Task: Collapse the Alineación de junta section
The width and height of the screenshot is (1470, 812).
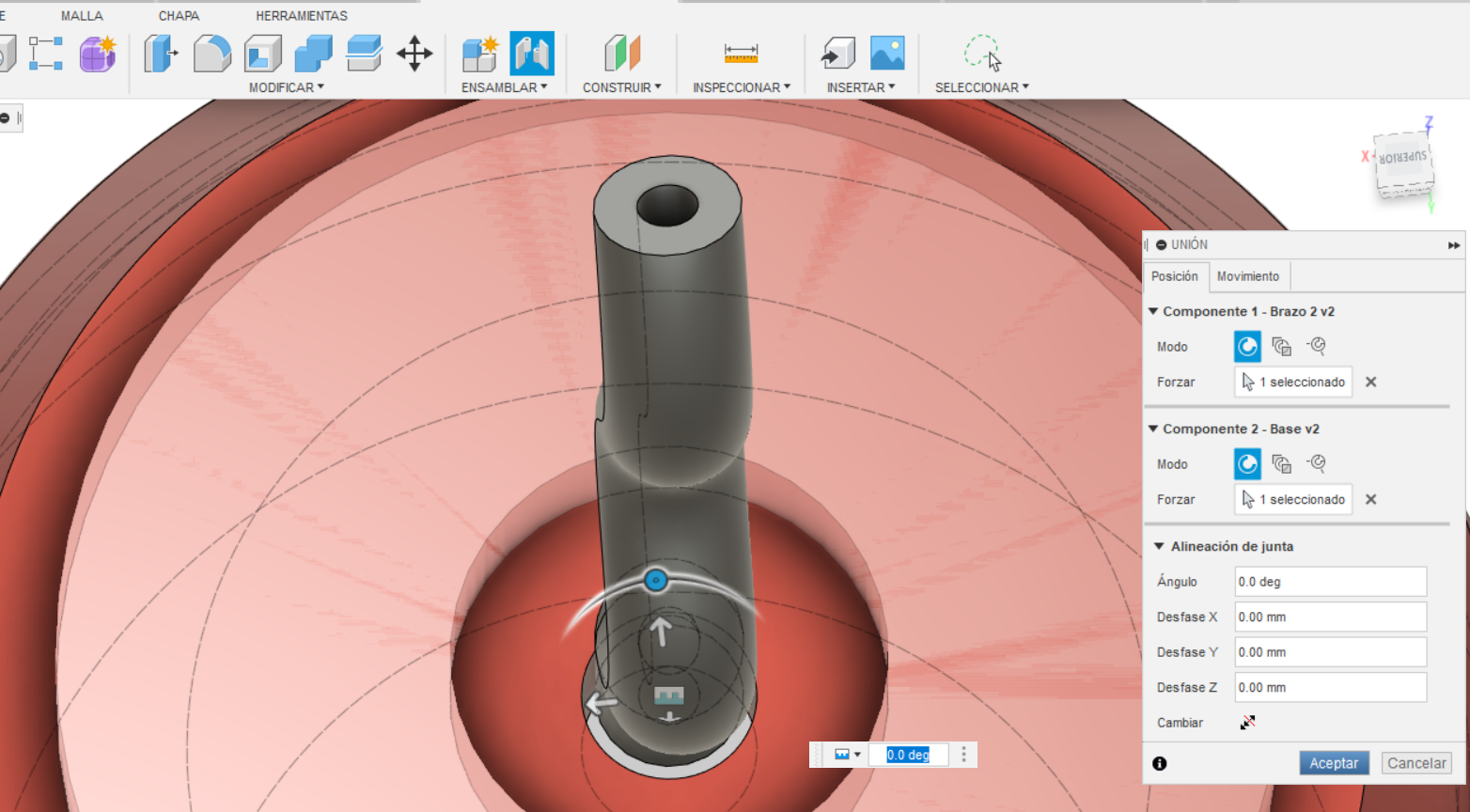Action: click(1160, 546)
